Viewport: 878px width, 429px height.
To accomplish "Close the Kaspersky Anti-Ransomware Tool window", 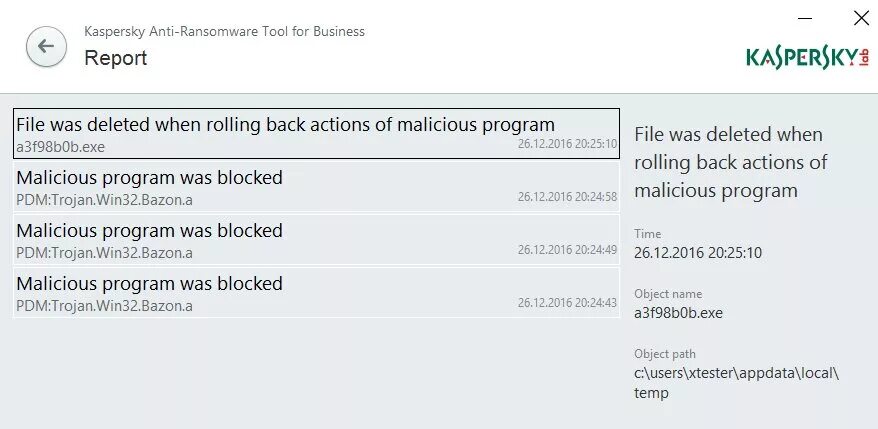I will [860, 18].
